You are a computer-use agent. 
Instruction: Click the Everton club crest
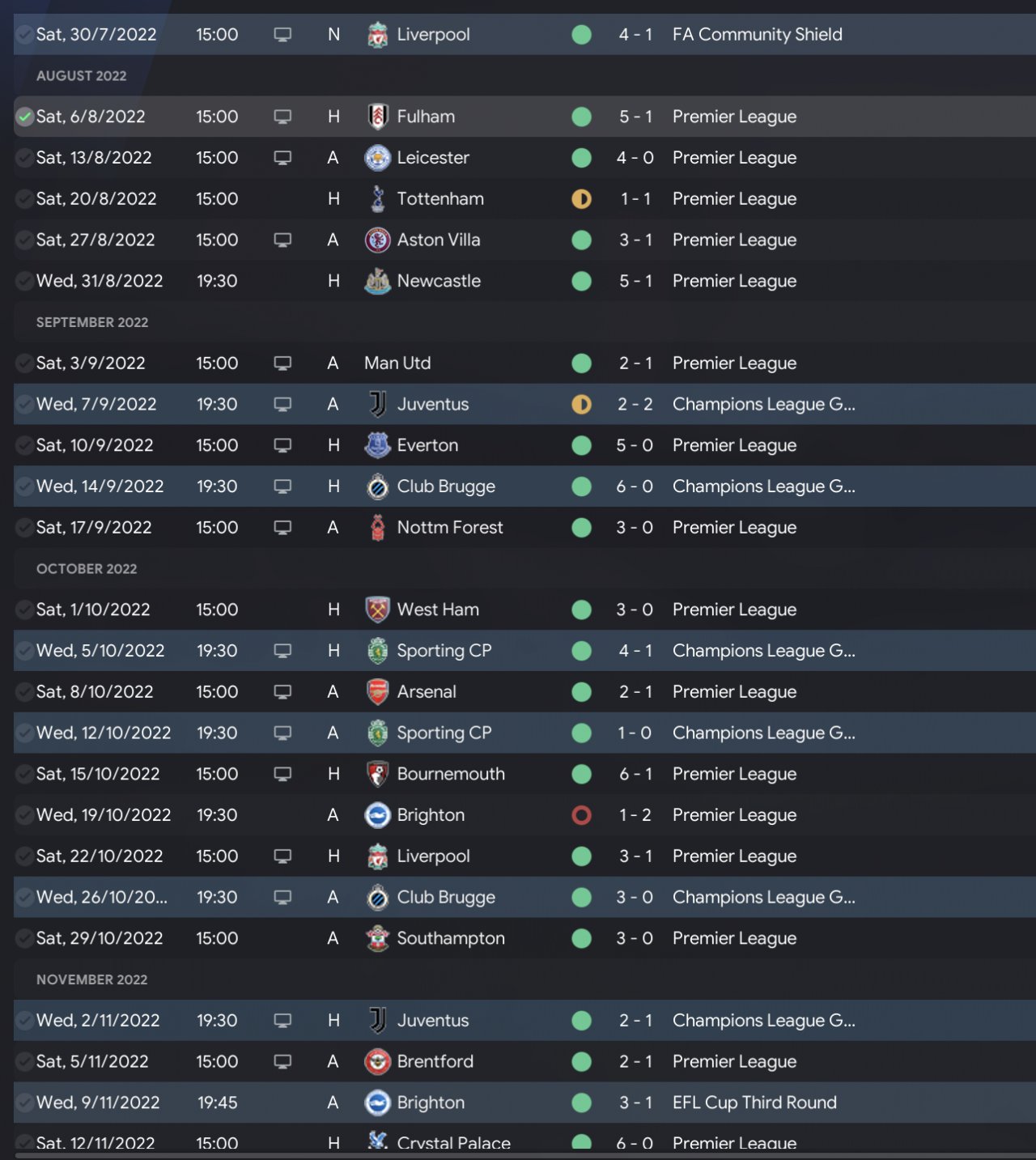pyautogui.click(x=377, y=445)
